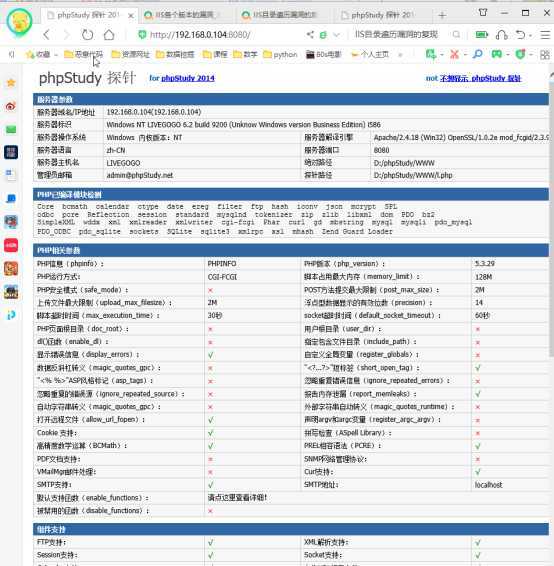554x566 pixels.
Task: Select the D:/phpStudy/WWW path text
Action: 404,163
